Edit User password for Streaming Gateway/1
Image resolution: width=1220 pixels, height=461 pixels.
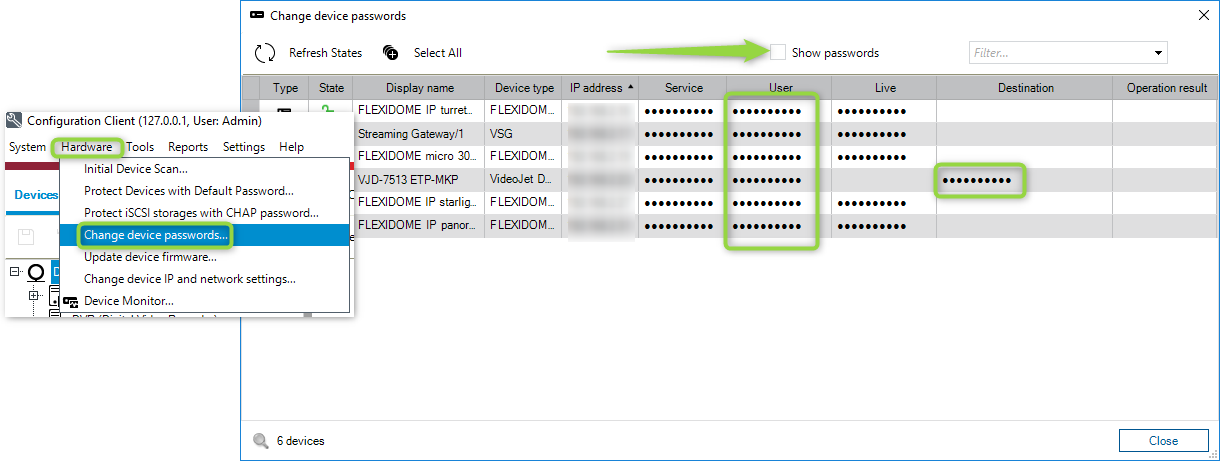(781, 134)
